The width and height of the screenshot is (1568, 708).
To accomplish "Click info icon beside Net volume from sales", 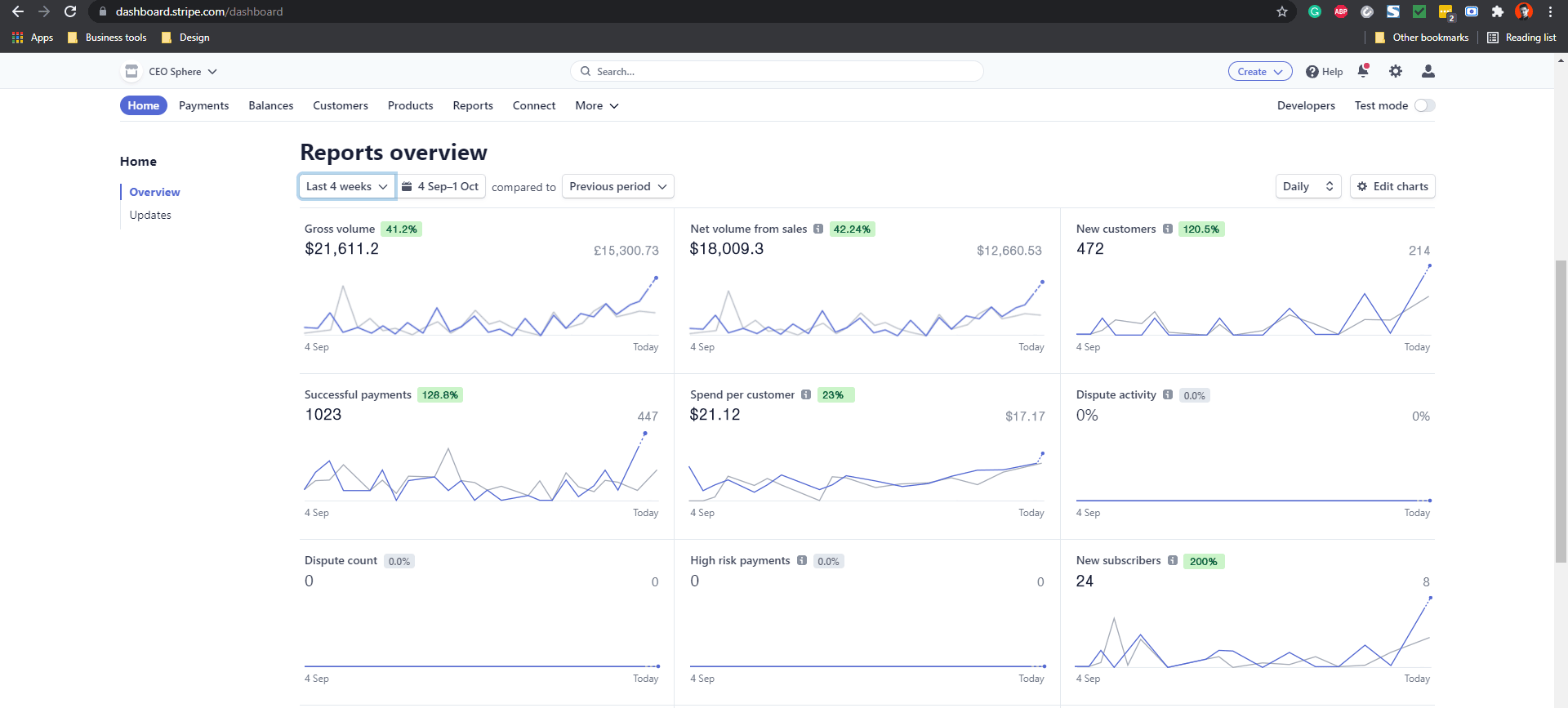I will 818,229.
